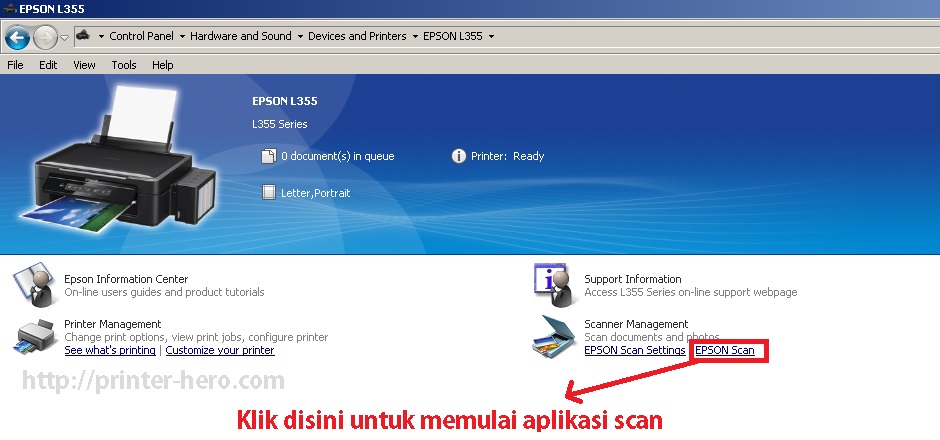This screenshot has width=940, height=440.
Task: Expand dropdown arrow after Control Panel
Action: (x=182, y=37)
